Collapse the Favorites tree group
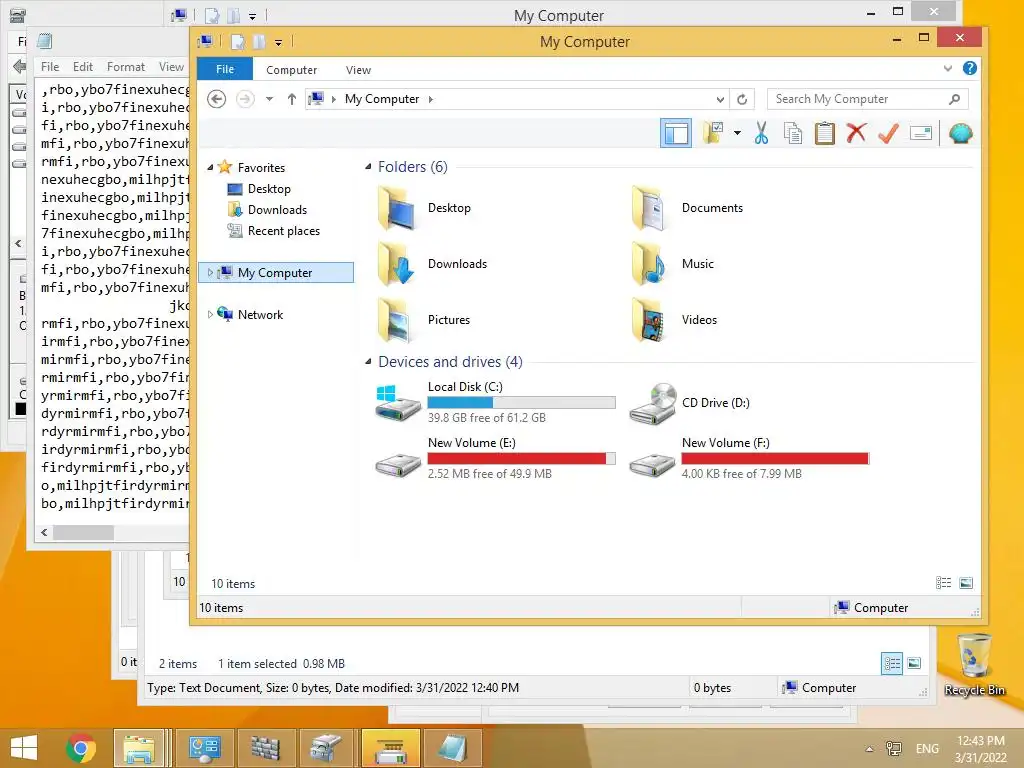Image resolution: width=1024 pixels, height=768 pixels. [x=210, y=167]
